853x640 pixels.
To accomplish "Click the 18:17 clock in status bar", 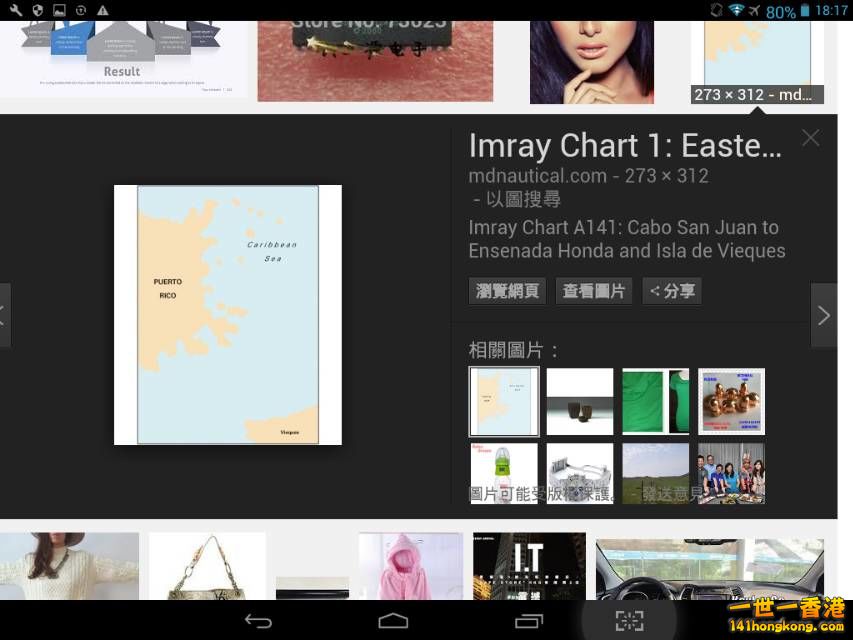I will pos(831,10).
